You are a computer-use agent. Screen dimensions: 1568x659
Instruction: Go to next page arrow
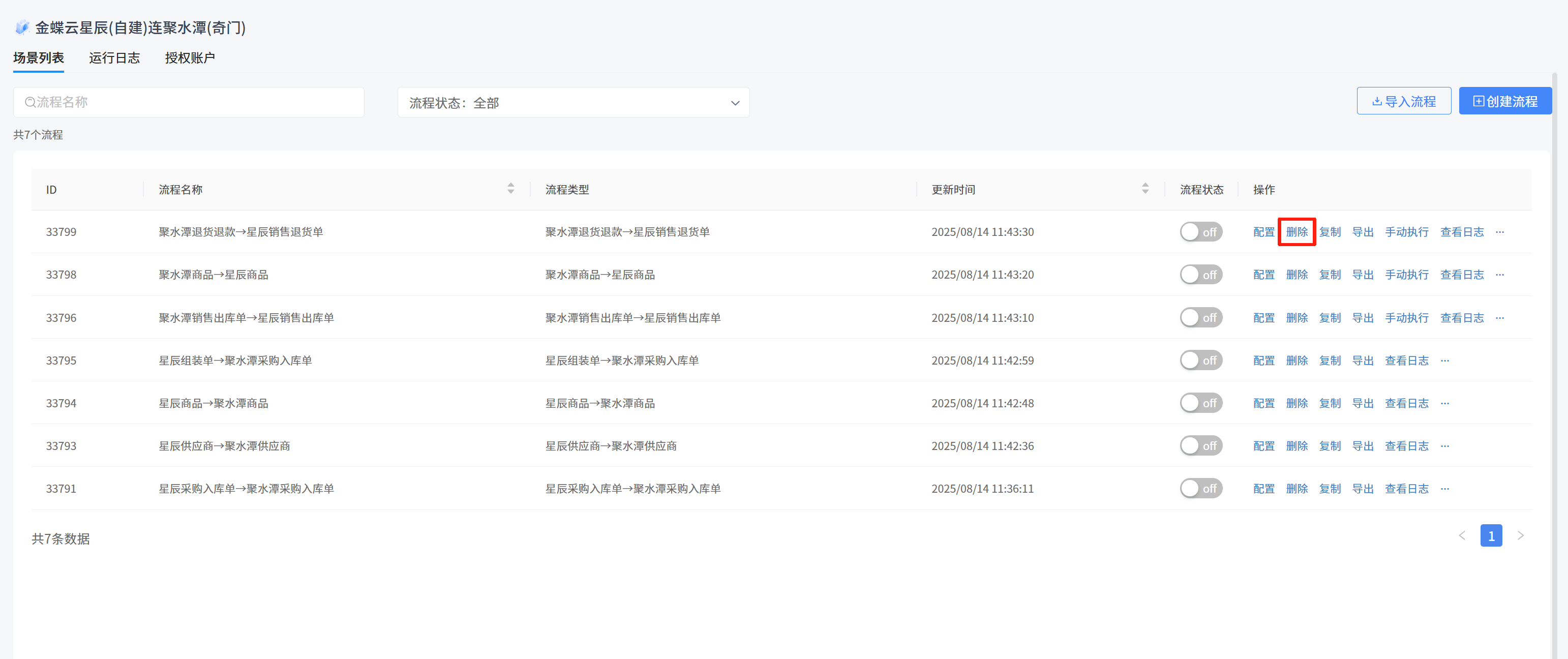pyautogui.click(x=1520, y=535)
